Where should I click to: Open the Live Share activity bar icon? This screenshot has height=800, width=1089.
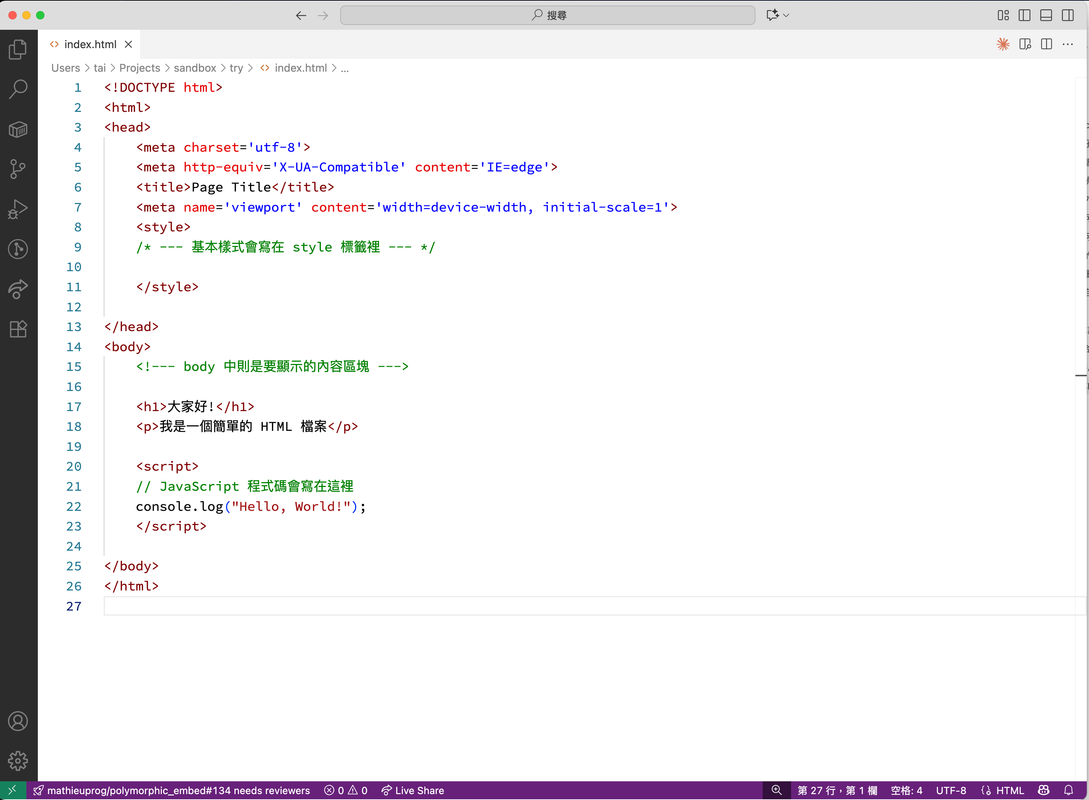pyautogui.click(x=18, y=289)
